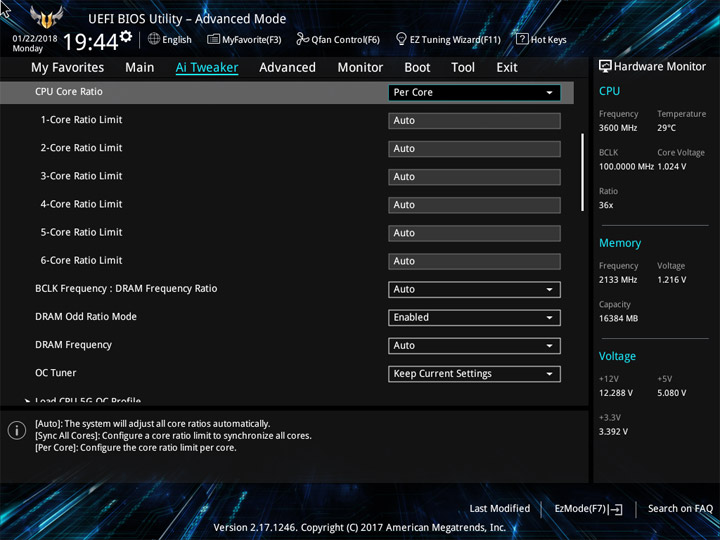Image resolution: width=720 pixels, height=540 pixels.
Task: Click the MyFavorite(F3) list icon
Action: click(x=213, y=39)
